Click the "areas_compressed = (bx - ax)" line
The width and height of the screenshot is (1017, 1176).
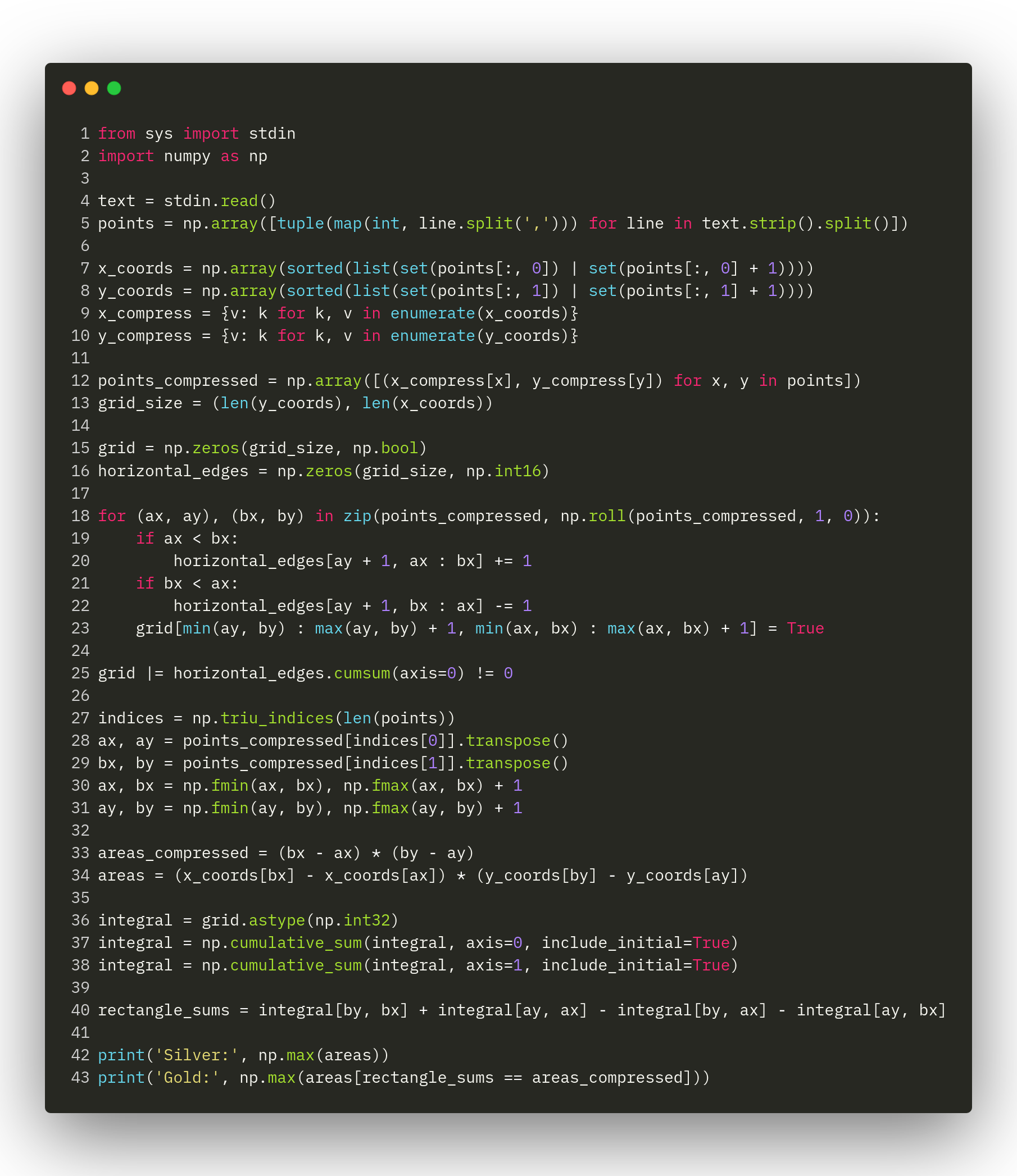point(285,853)
